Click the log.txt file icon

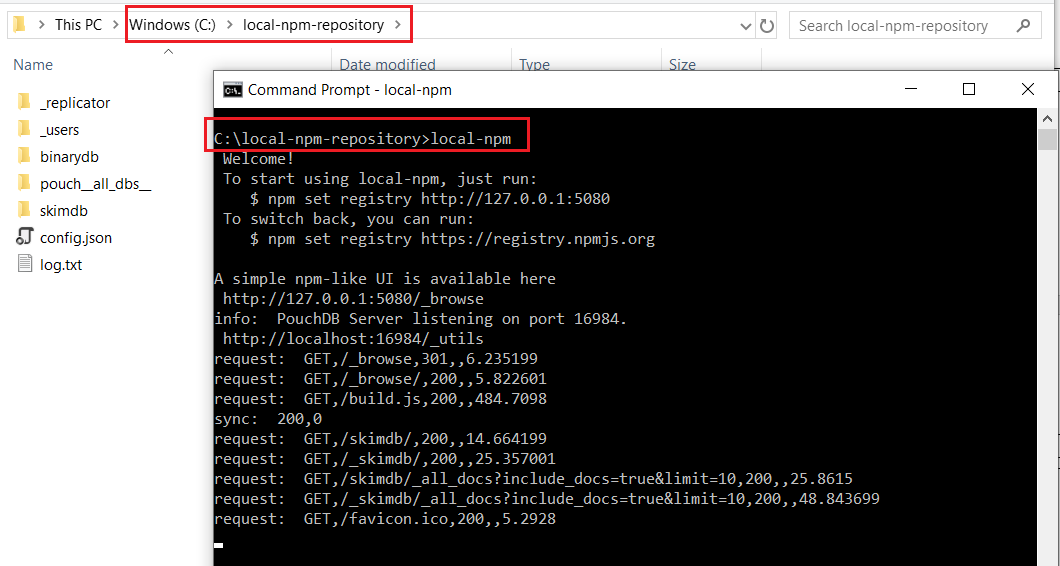click(24, 264)
